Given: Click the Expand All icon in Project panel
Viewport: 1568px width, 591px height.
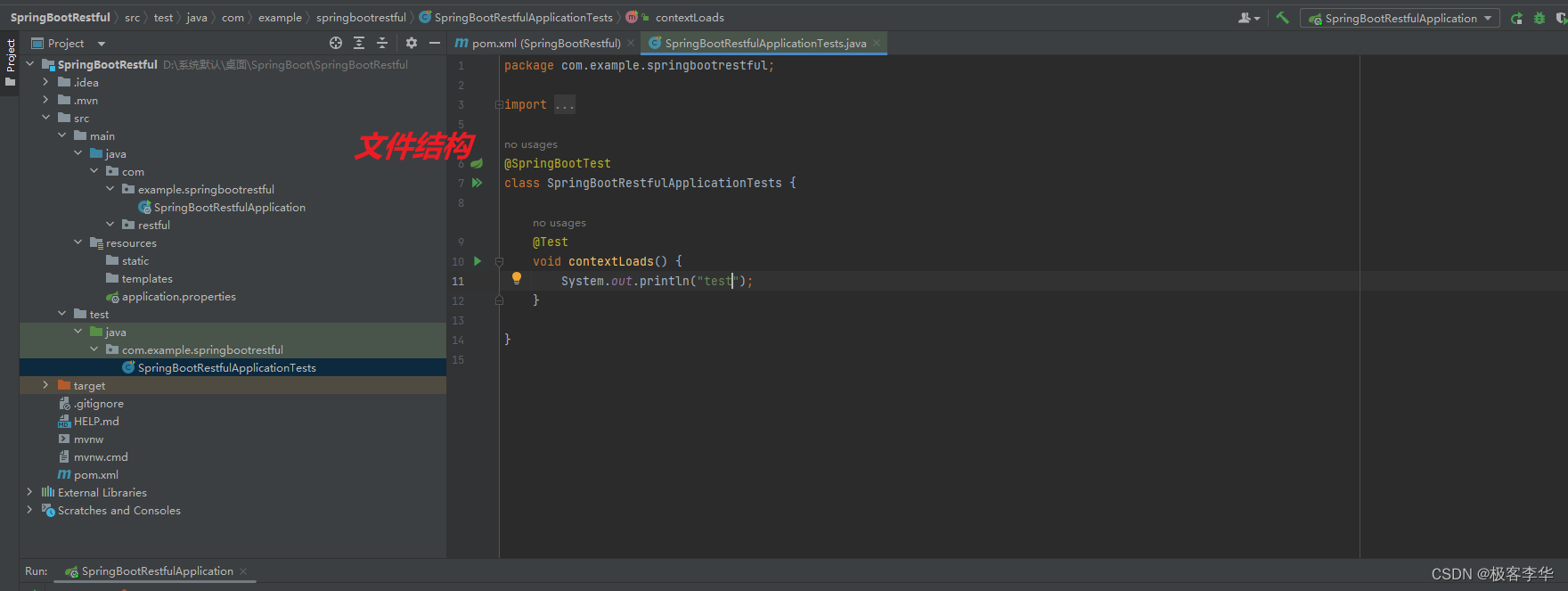Looking at the screenshot, I should click(359, 43).
